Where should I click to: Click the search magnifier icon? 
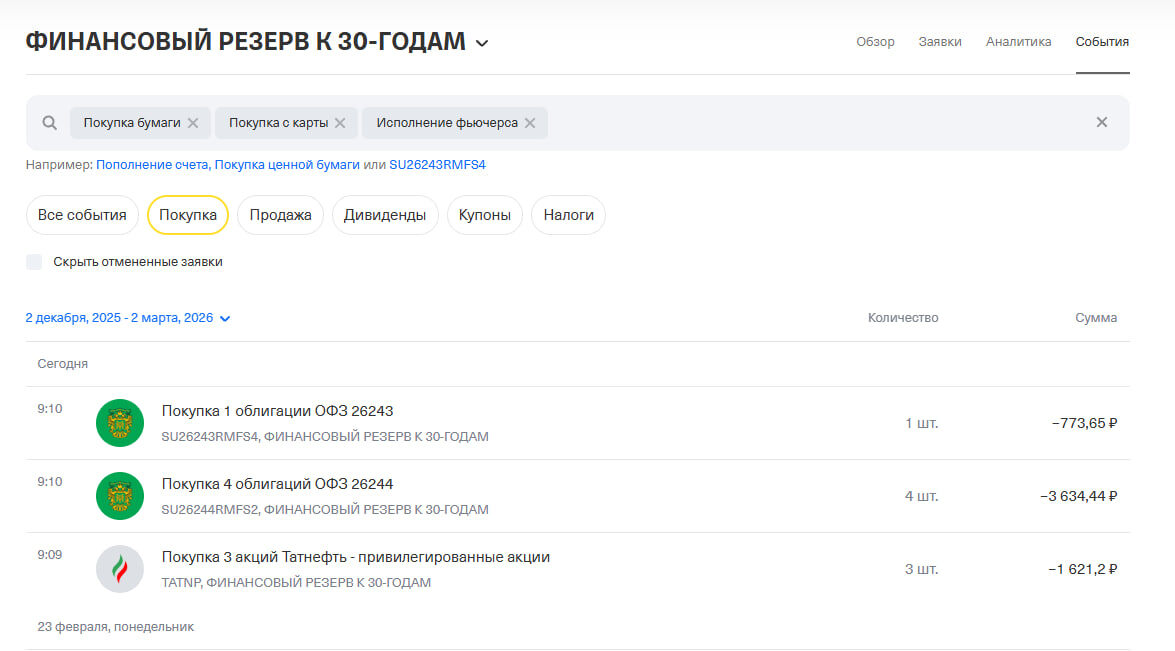coord(48,122)
